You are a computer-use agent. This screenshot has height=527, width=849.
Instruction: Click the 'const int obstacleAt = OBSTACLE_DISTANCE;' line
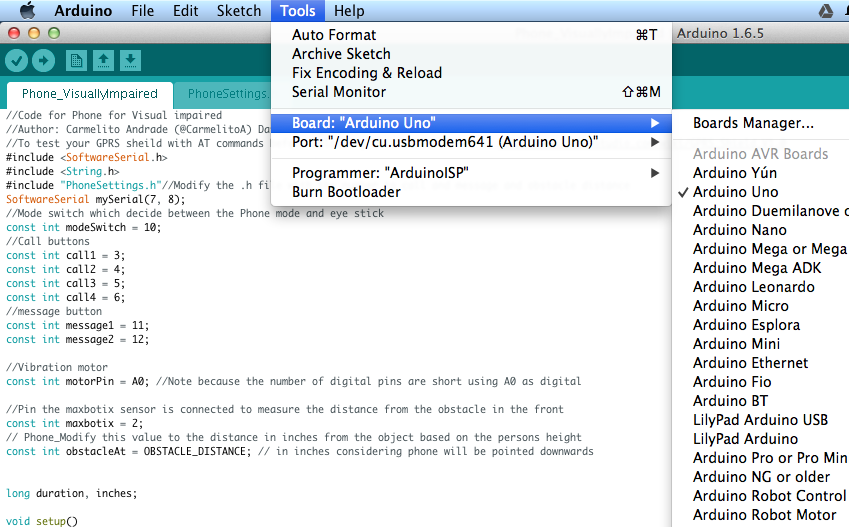click(128, 451)
